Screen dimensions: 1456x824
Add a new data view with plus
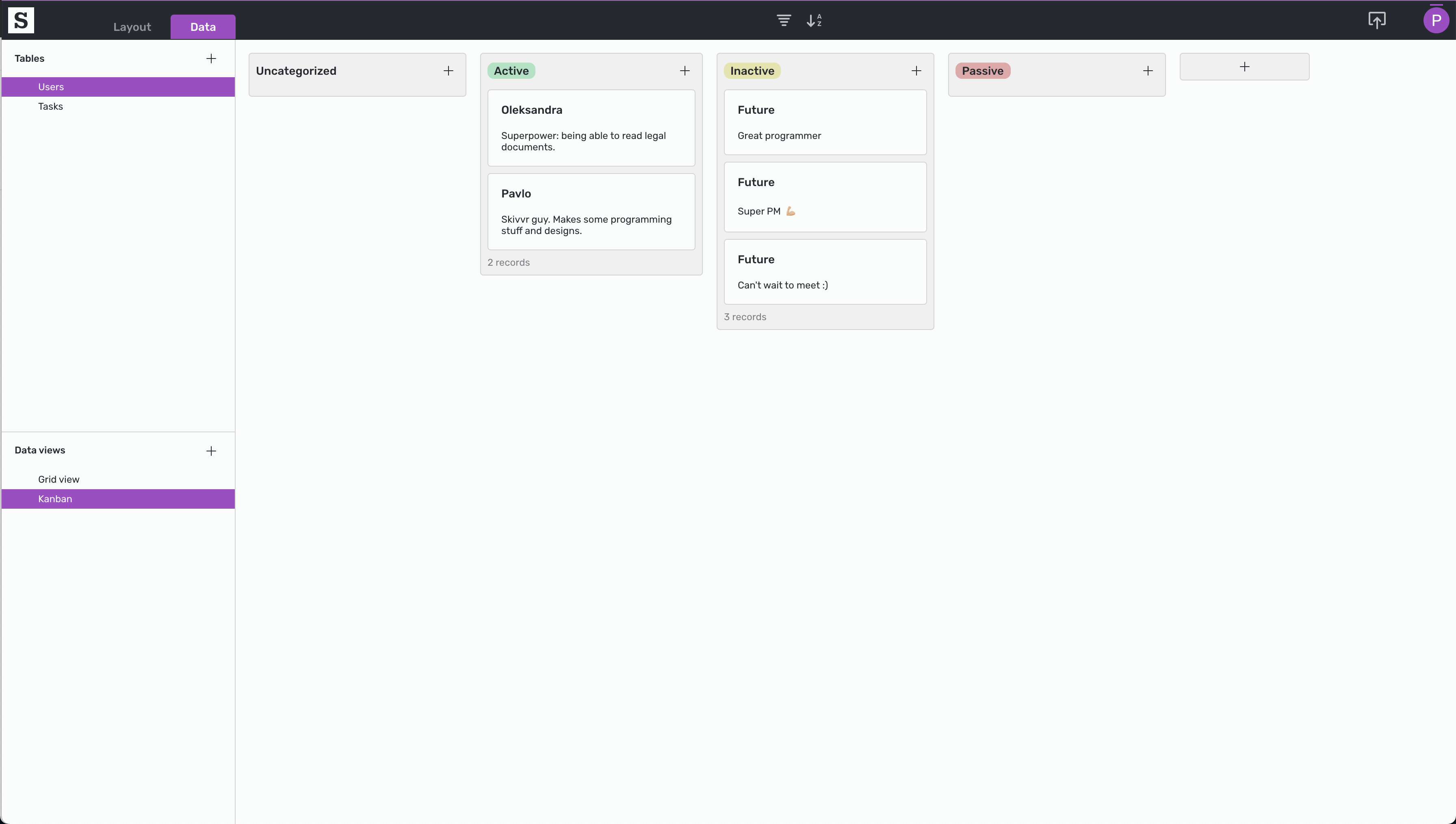point(211,451)
